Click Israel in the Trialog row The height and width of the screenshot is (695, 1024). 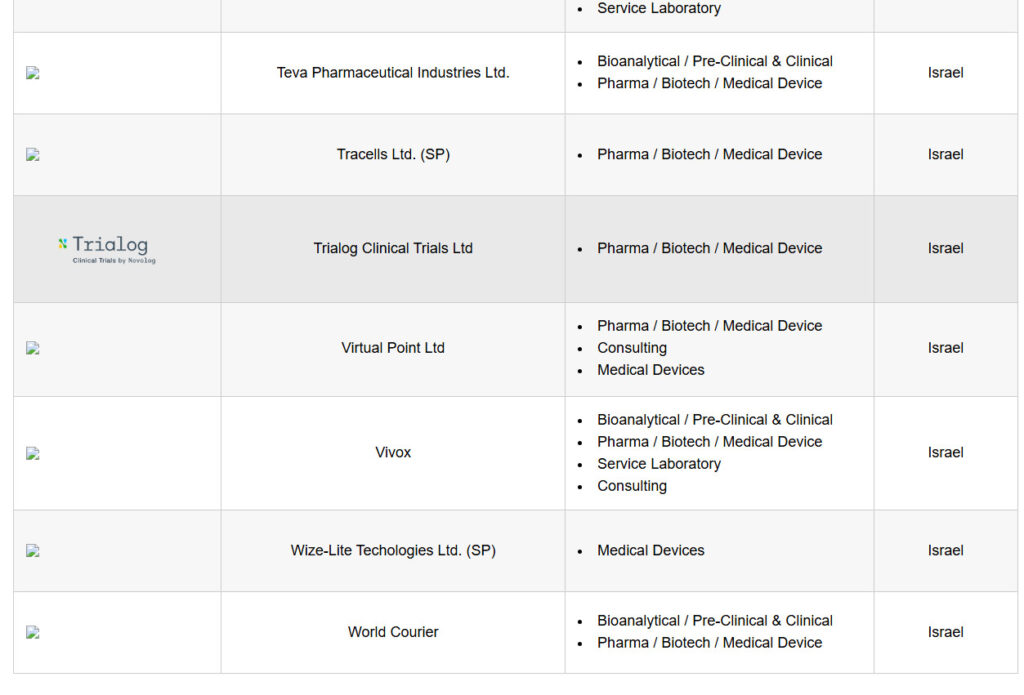[946, 248]
